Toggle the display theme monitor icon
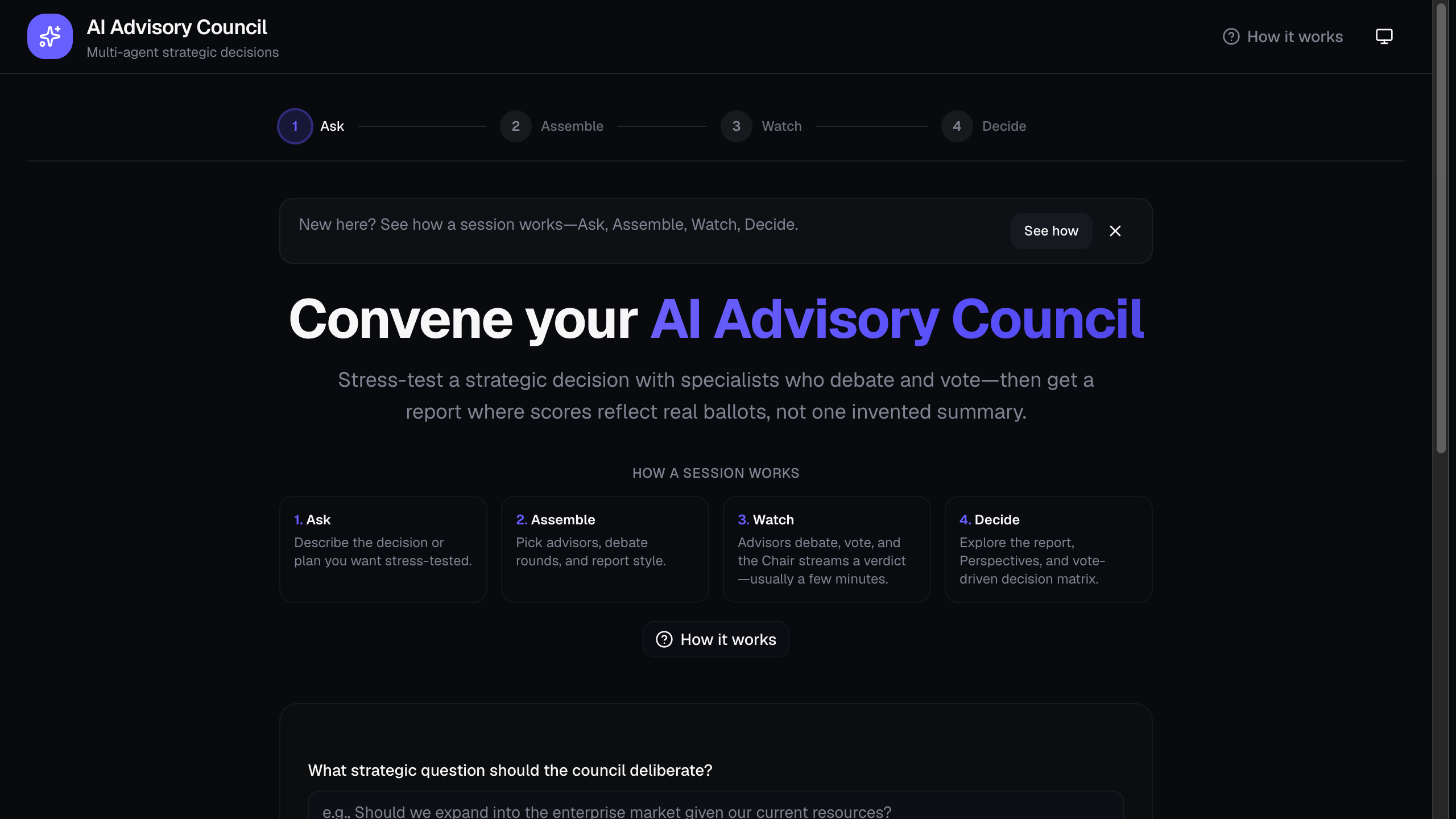This screenshot has width=1456, height=819. click(x=1384, y=36)
